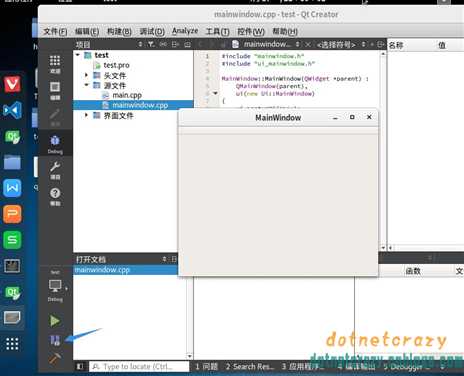Click the Type to locate field
Viewport: 464px width, 376px height.
pyautogui.click(x=139, y=366)
